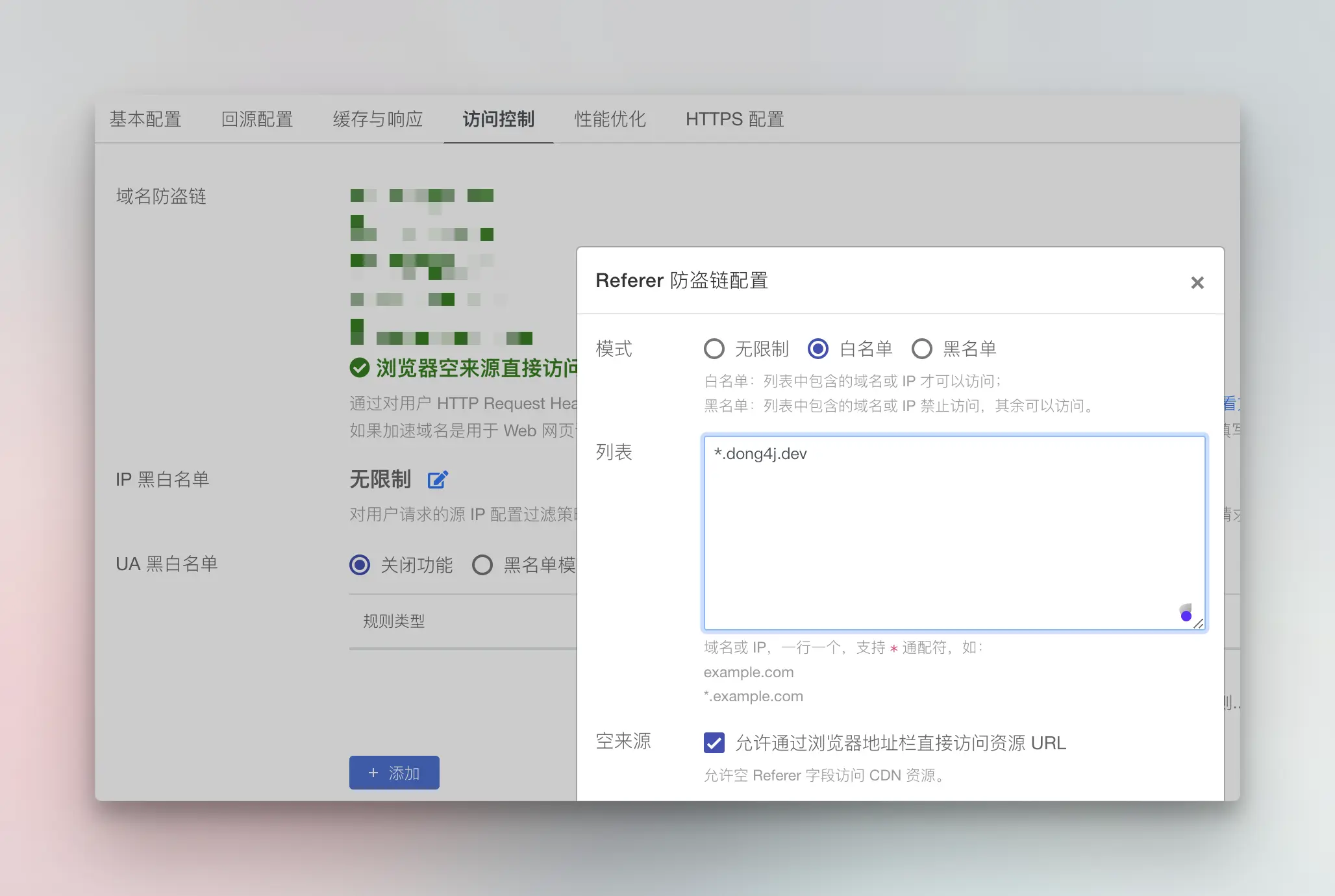Open the 缓存与响应 tab
Image resolution: width=1335 pixels, height=896 pixels.
click(x=377, y=119)
